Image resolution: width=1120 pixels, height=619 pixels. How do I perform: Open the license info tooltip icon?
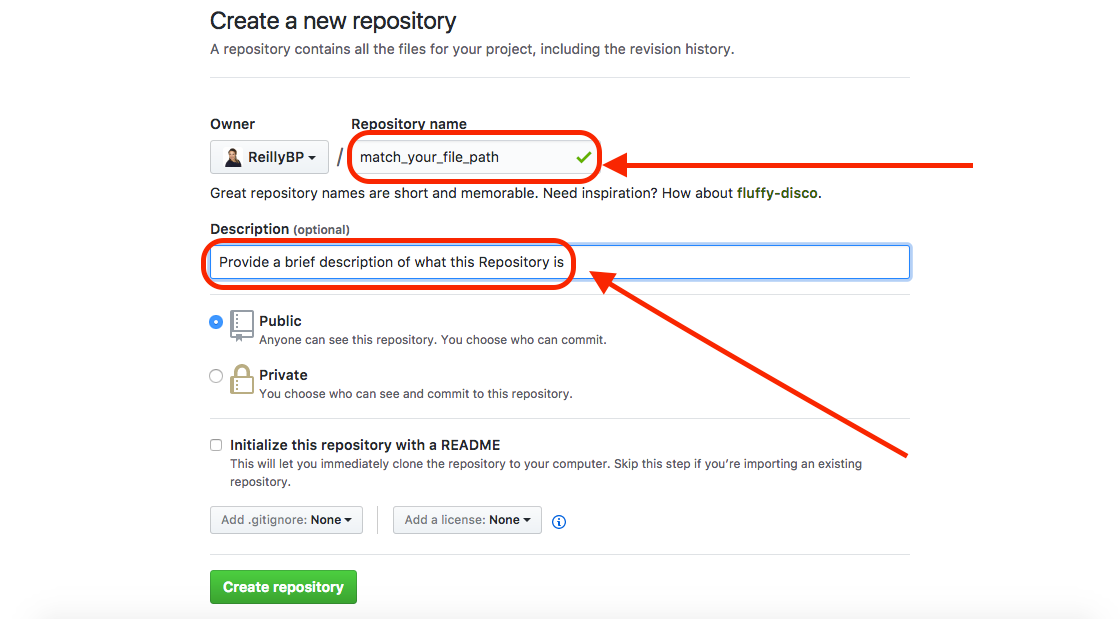point(558,521)
